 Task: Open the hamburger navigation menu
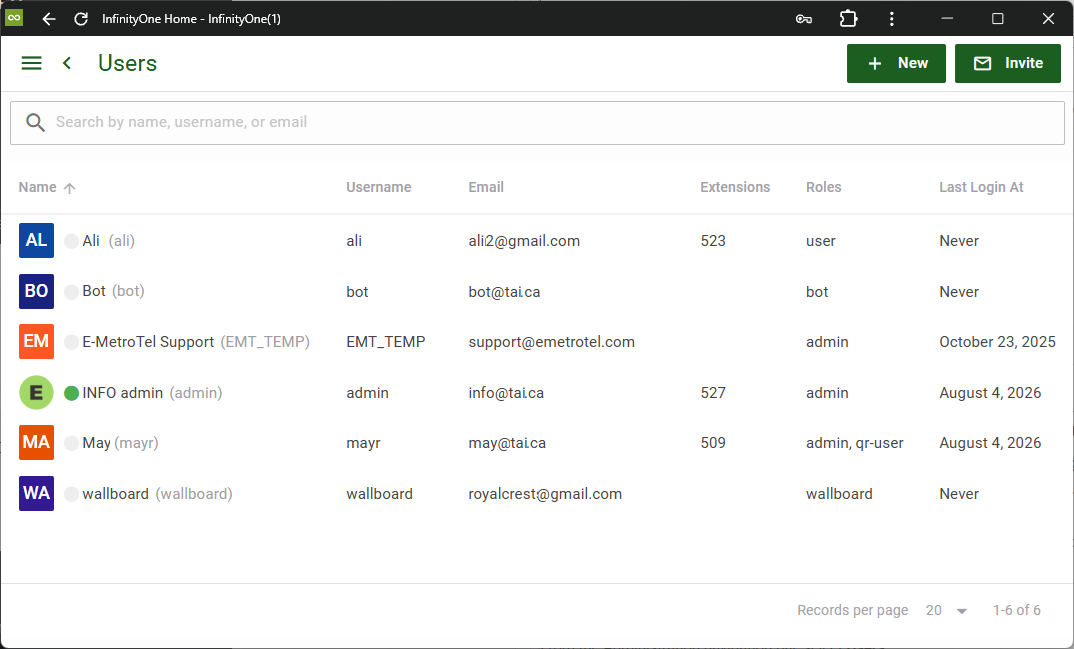(32, 63)
